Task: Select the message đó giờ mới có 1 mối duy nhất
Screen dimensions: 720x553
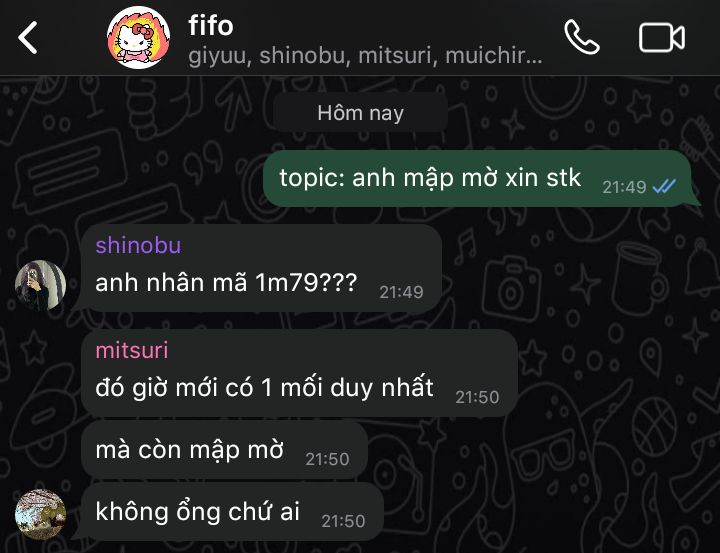Action: tap(299, 373)
